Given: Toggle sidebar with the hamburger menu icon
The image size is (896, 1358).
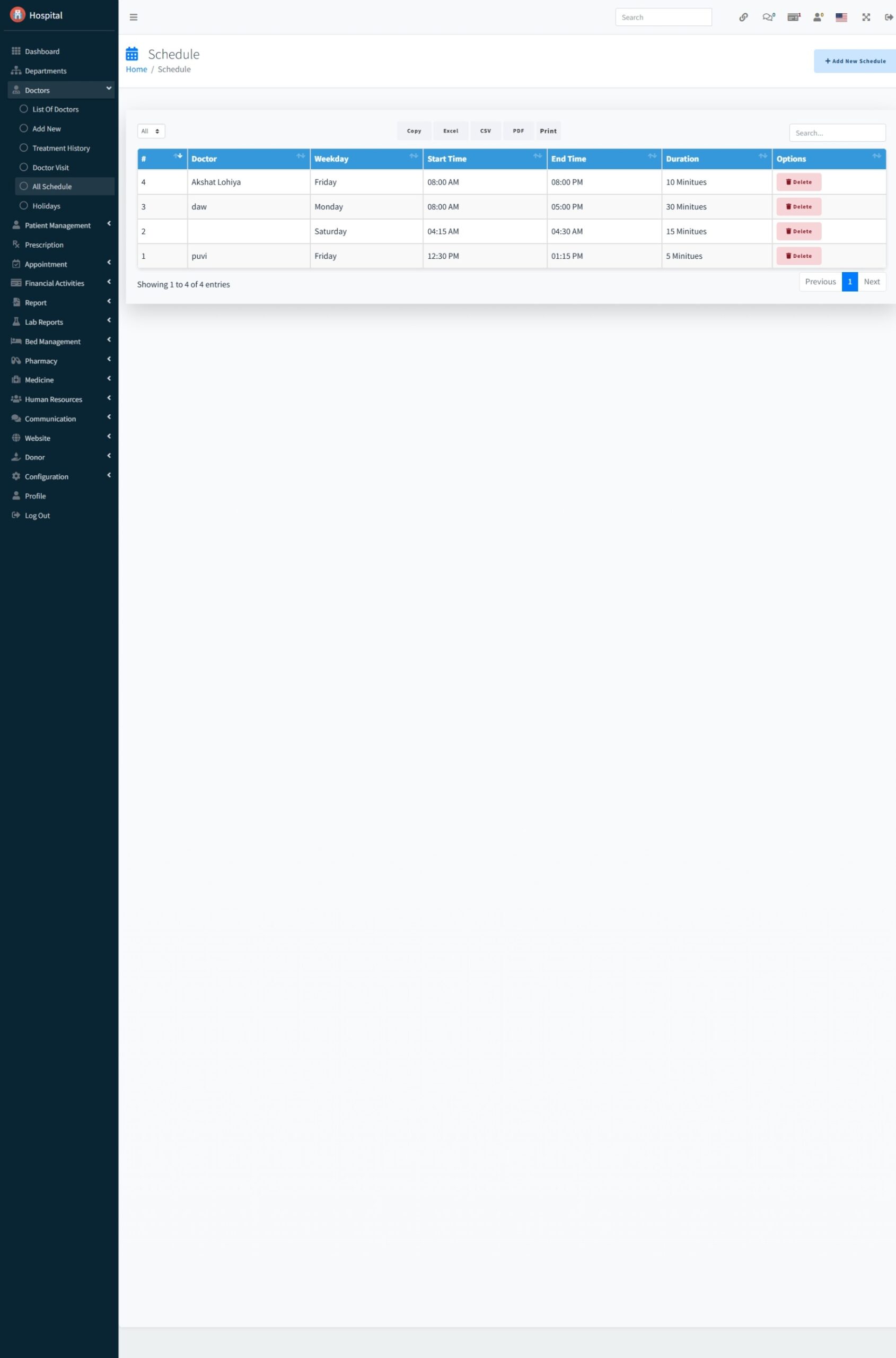Looking at the screenshot, I should pyautogui.click(x=134, y=17).
